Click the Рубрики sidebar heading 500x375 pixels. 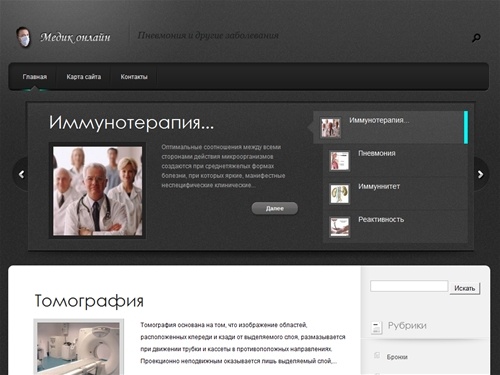point(407,326)
